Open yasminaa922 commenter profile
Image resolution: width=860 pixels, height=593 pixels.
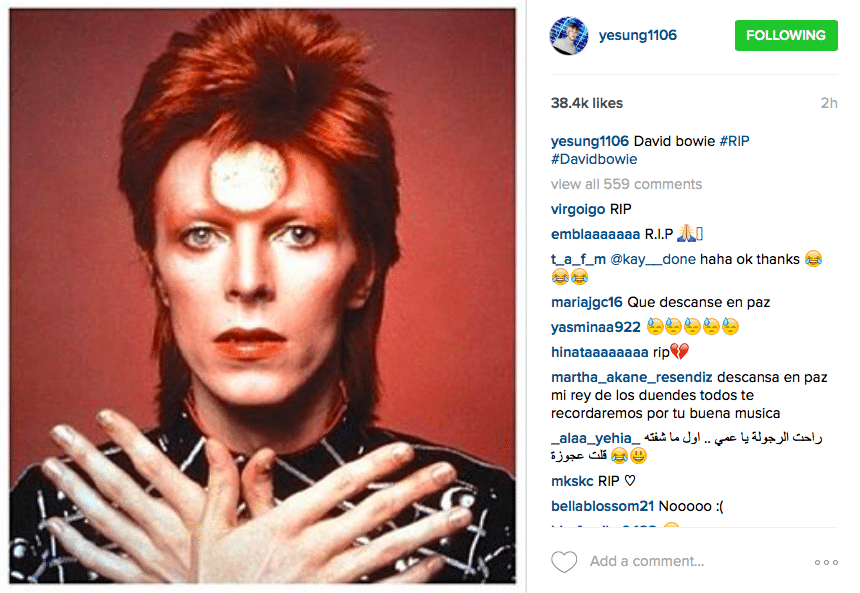pyautogui.click(x=596, y=327)
